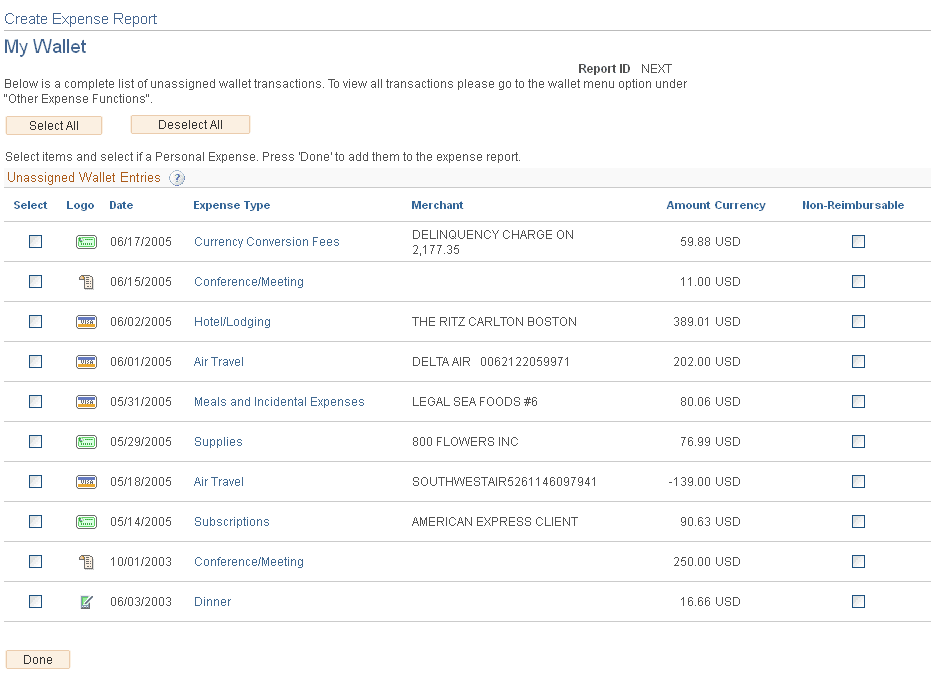Open the Currency Conversion Fees expense type
933x680 pixels.
[266, 241]
